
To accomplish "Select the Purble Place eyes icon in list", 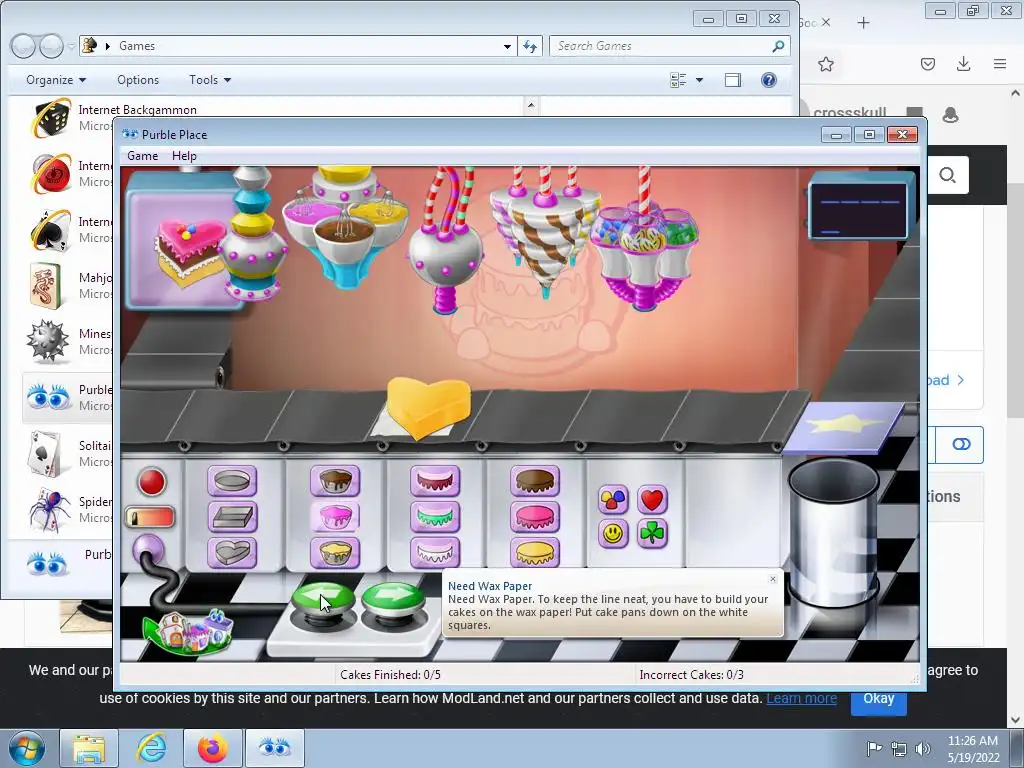I will [x=48, y=397].
